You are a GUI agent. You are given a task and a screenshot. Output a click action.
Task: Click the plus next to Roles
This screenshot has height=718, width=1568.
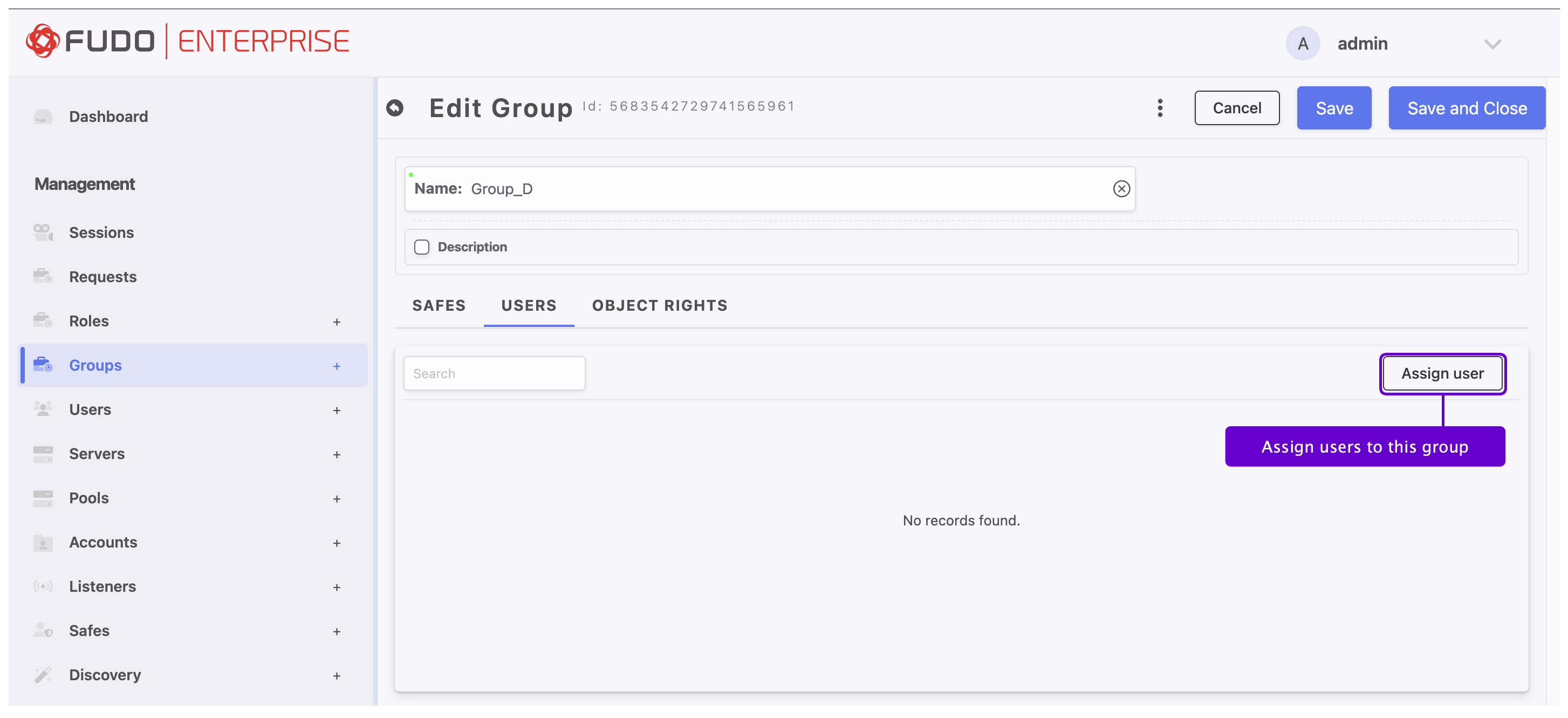coord(337,322)
